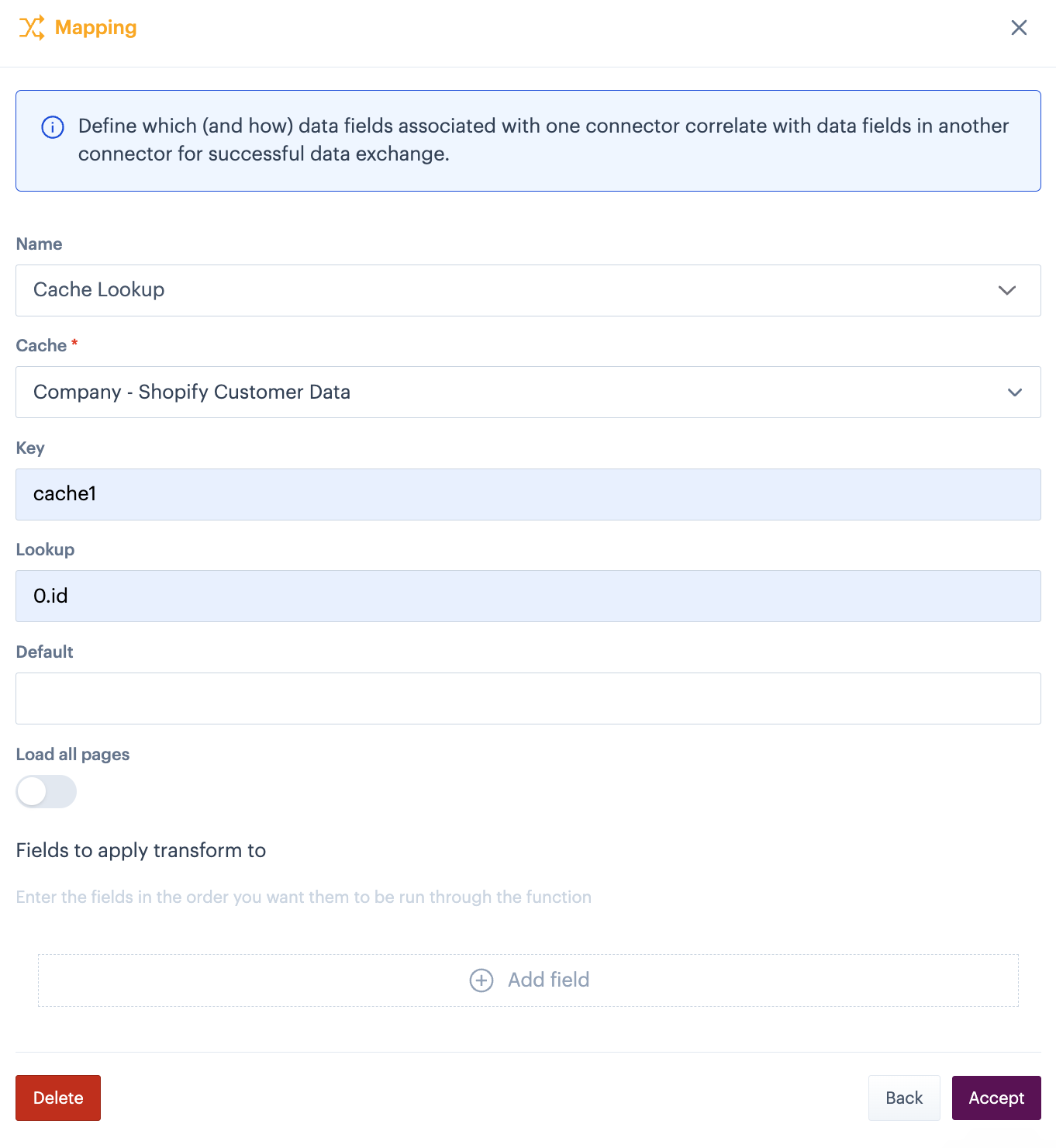Click the orange Mapping shuffle icon

click(x=32, y=28)
